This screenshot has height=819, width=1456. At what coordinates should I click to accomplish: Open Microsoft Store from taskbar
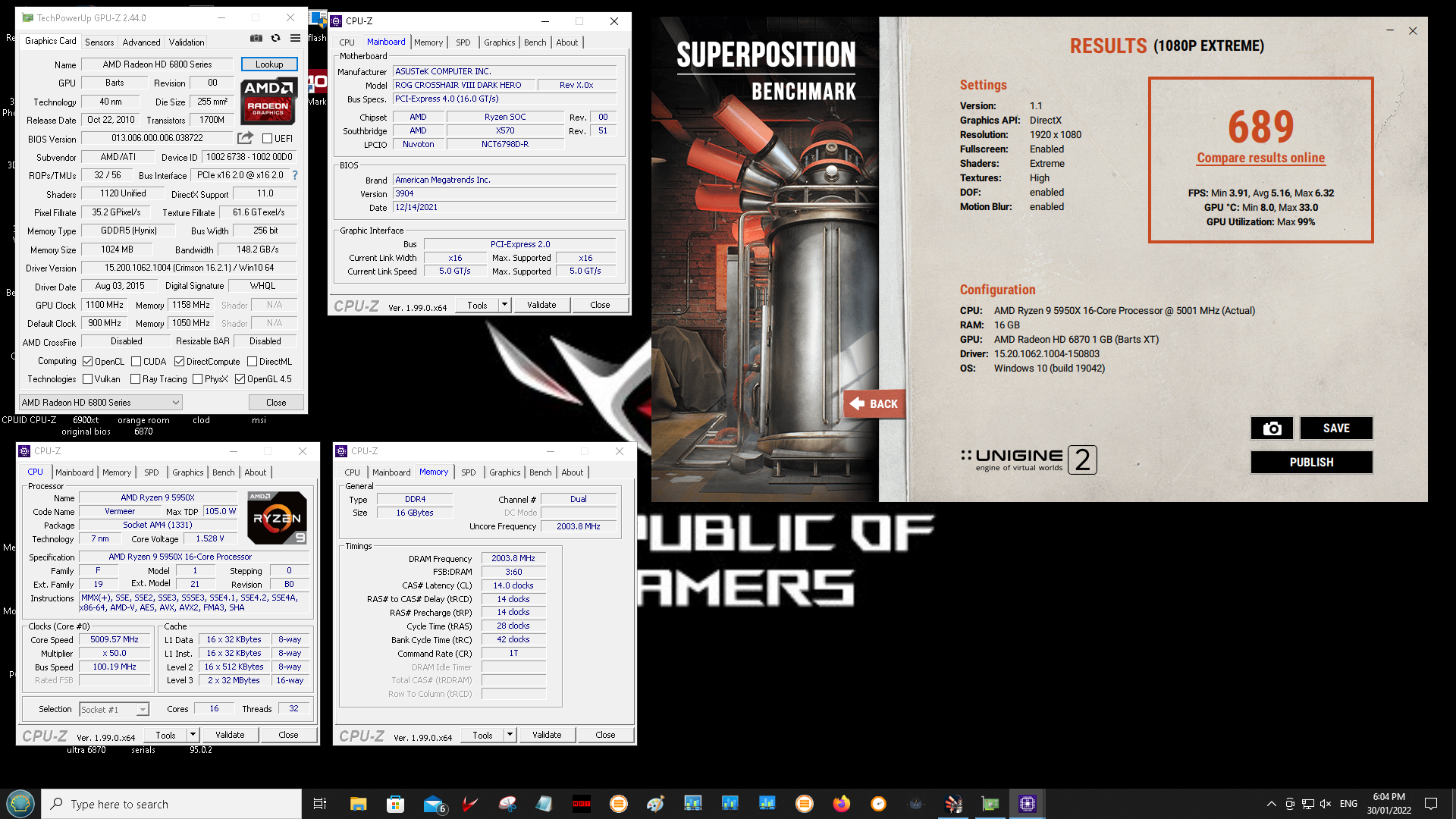click(395, 804)
